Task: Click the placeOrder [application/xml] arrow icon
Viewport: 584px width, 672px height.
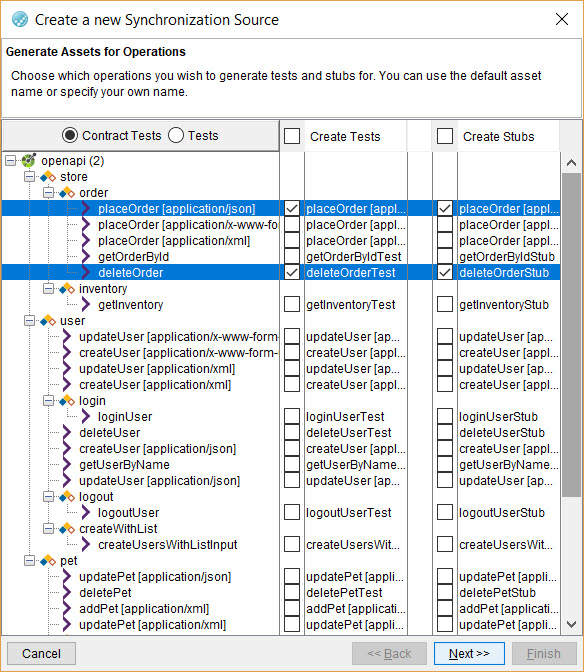Action: coord(86,241)
